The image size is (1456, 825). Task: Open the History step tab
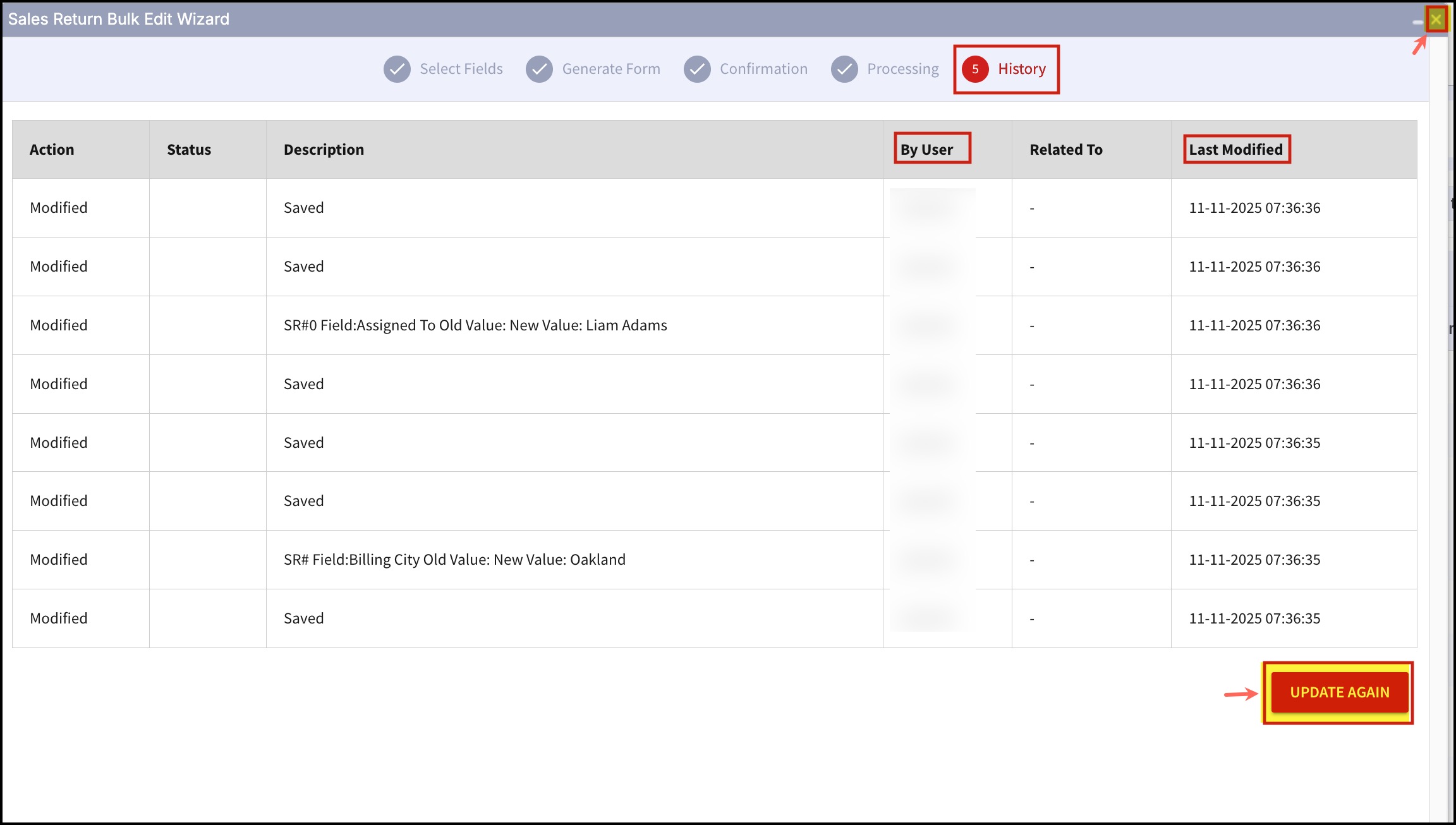1021,69
